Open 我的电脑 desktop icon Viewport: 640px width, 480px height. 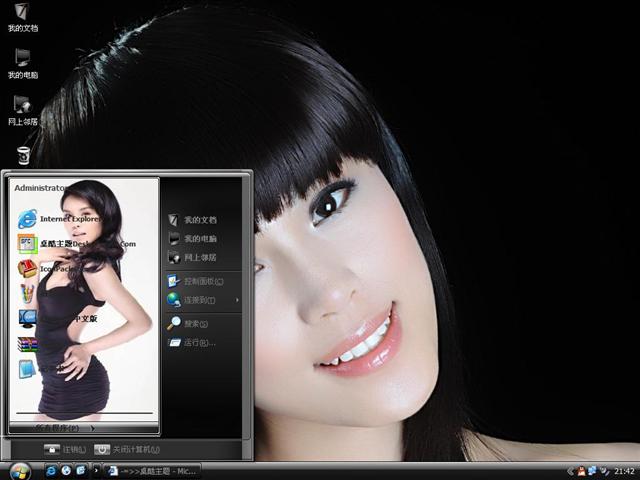(22, 64)
